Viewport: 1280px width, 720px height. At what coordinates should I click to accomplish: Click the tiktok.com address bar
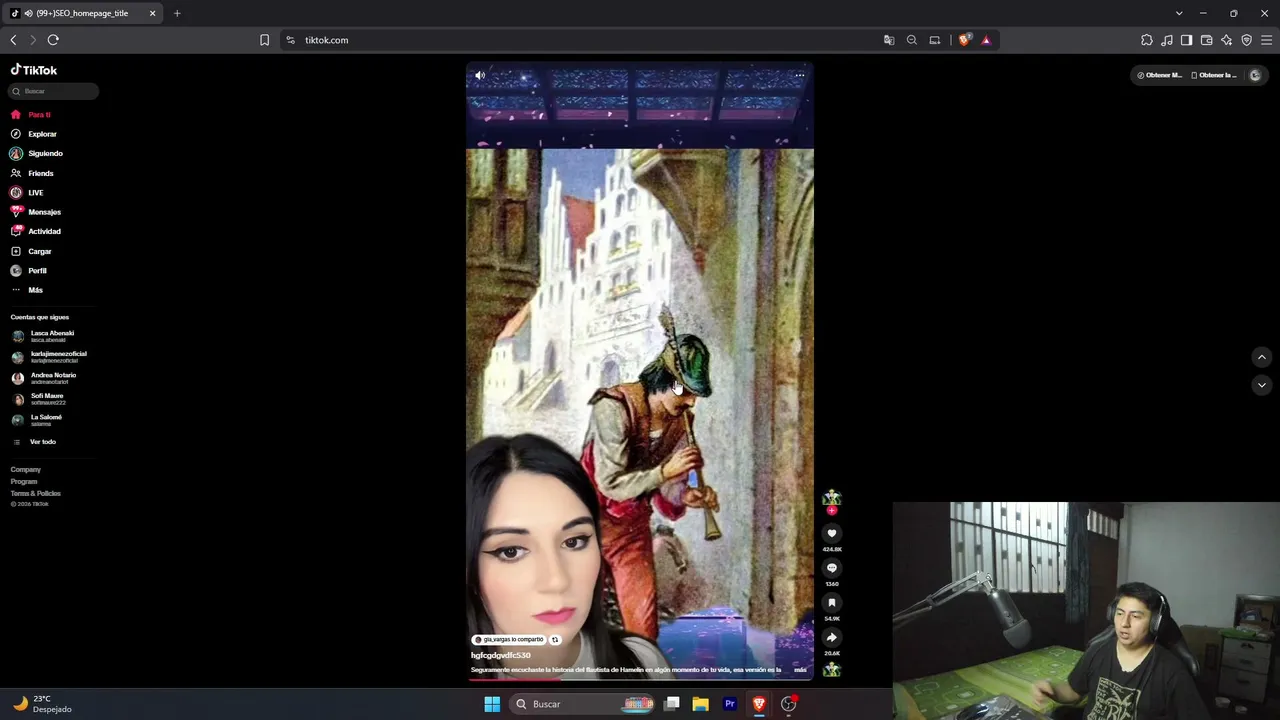[580, 40]
